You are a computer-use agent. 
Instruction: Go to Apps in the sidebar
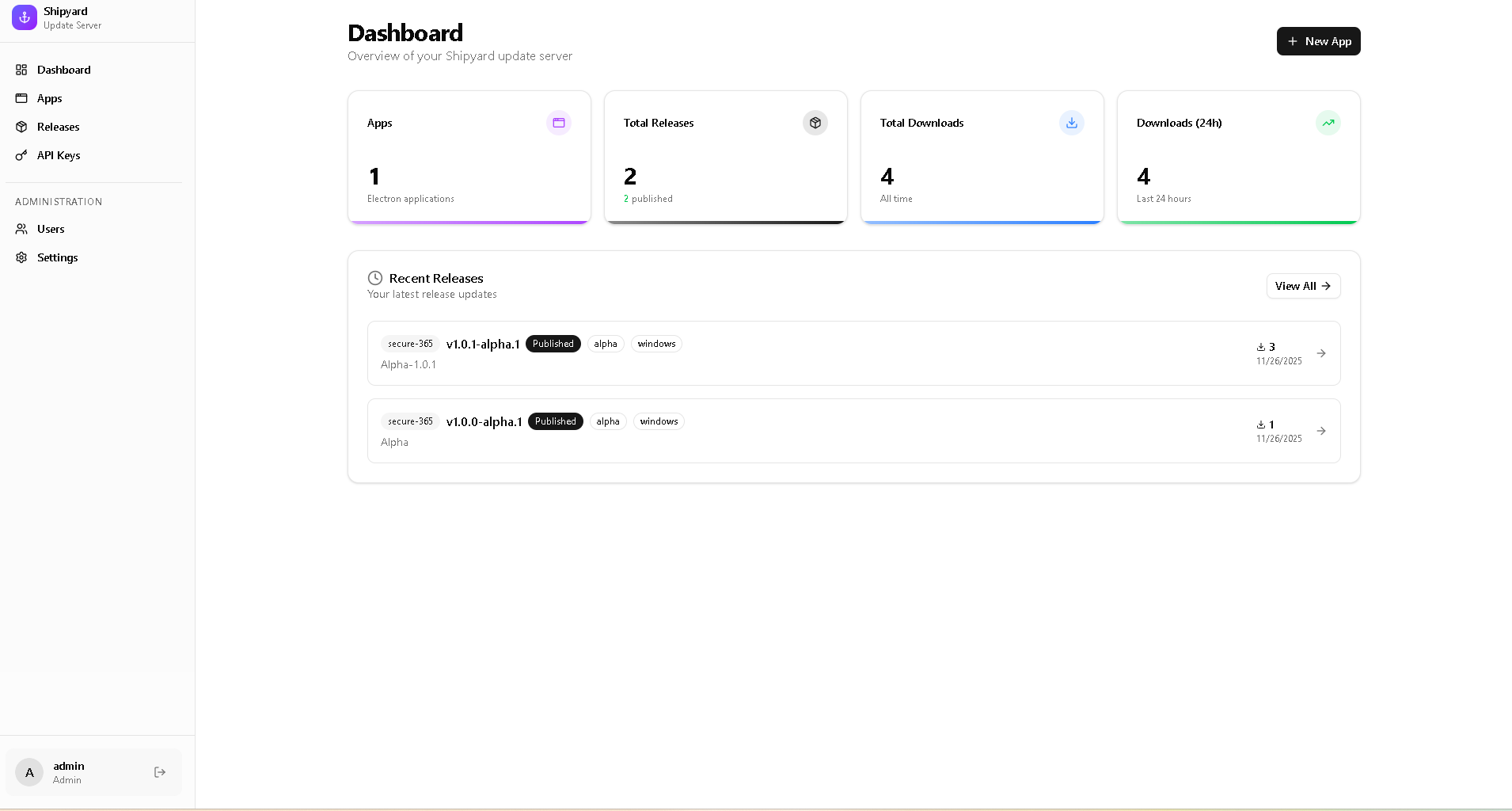point(49,98)
